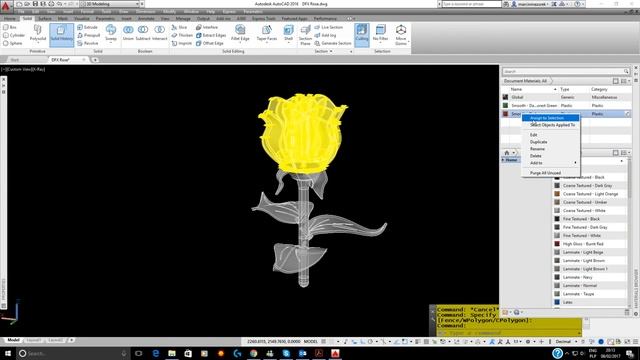This screenshot has width=640, height=360.
Task: Select the Cylinder primitive tool
Action: tap(14, 35)
